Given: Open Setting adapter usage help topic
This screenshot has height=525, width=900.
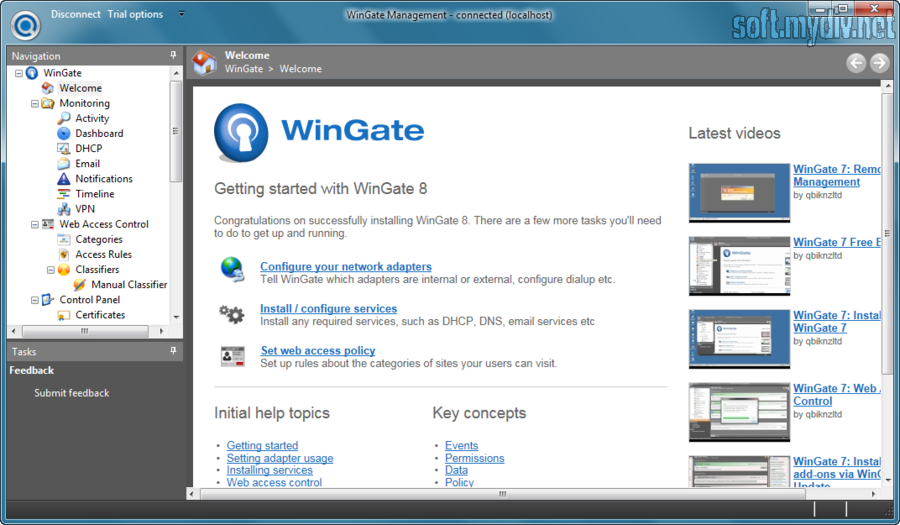Looking at the screenshot, I should click(280, 458).
